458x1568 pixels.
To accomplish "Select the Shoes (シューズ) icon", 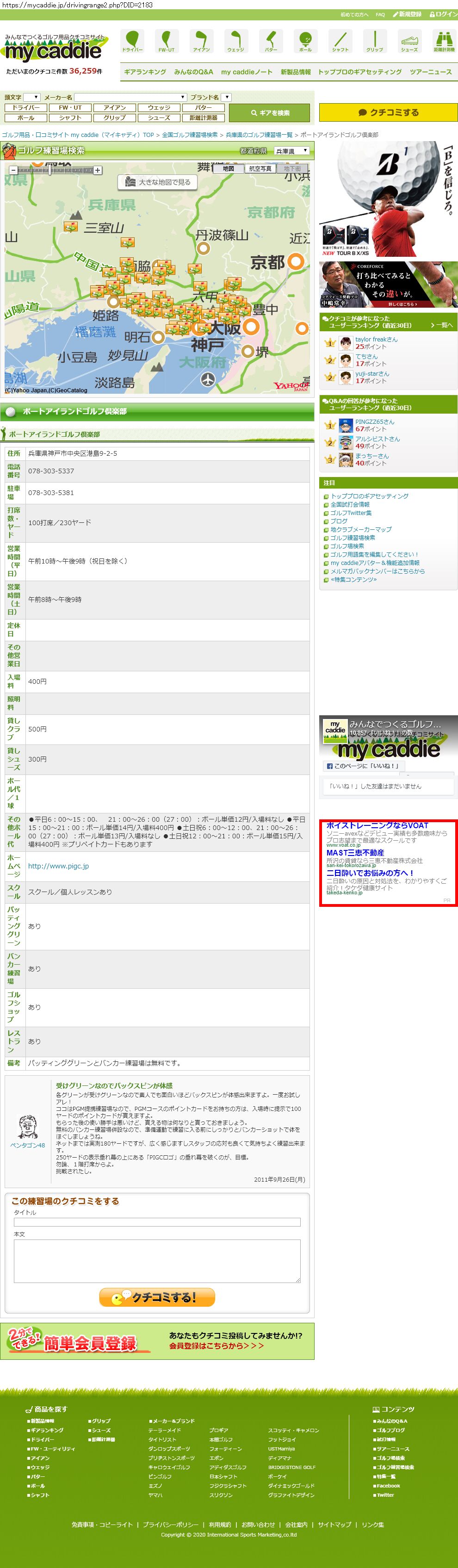I will (x=409, y=41).
